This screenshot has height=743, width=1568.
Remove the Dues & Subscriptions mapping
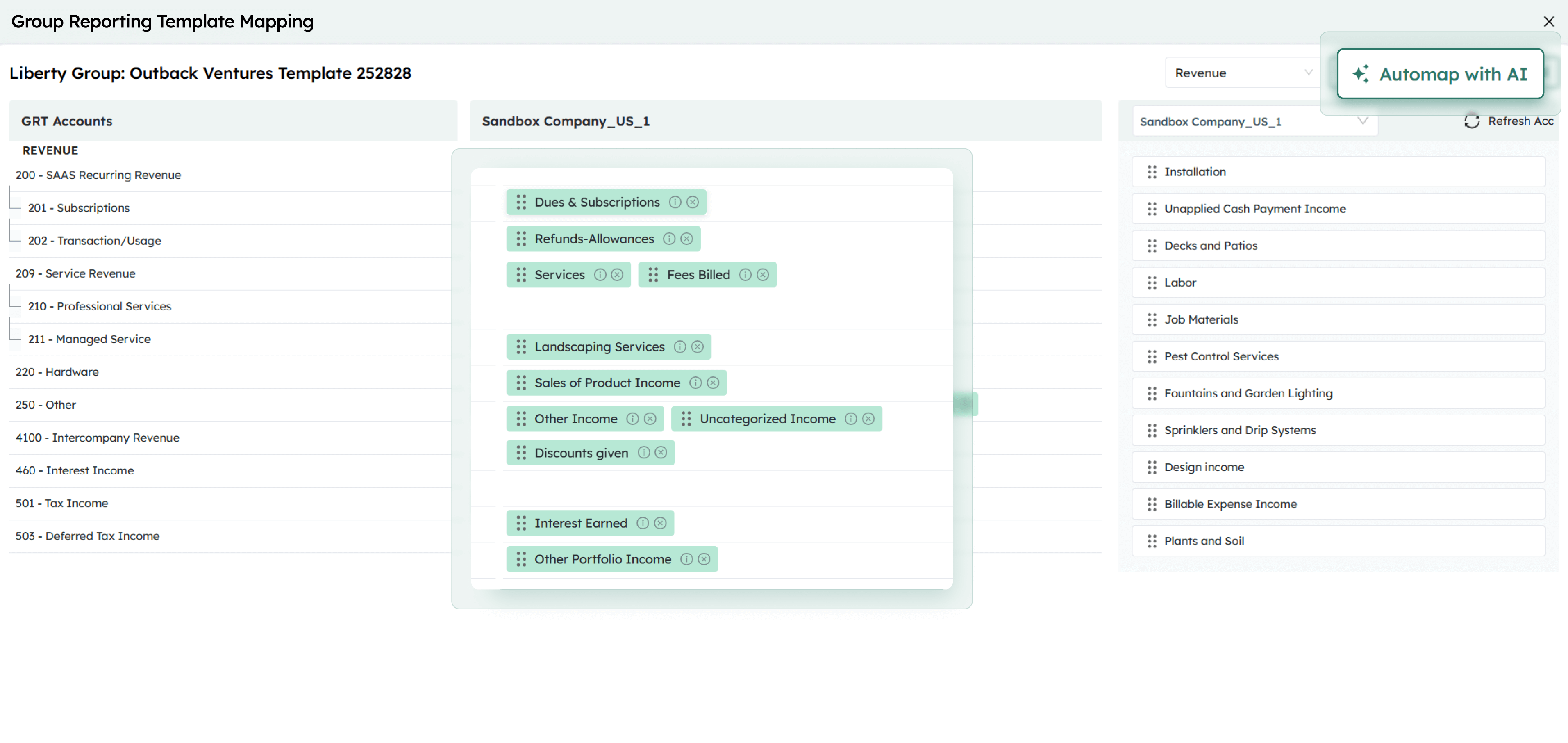pyautogui.click(x=693, y=202)
